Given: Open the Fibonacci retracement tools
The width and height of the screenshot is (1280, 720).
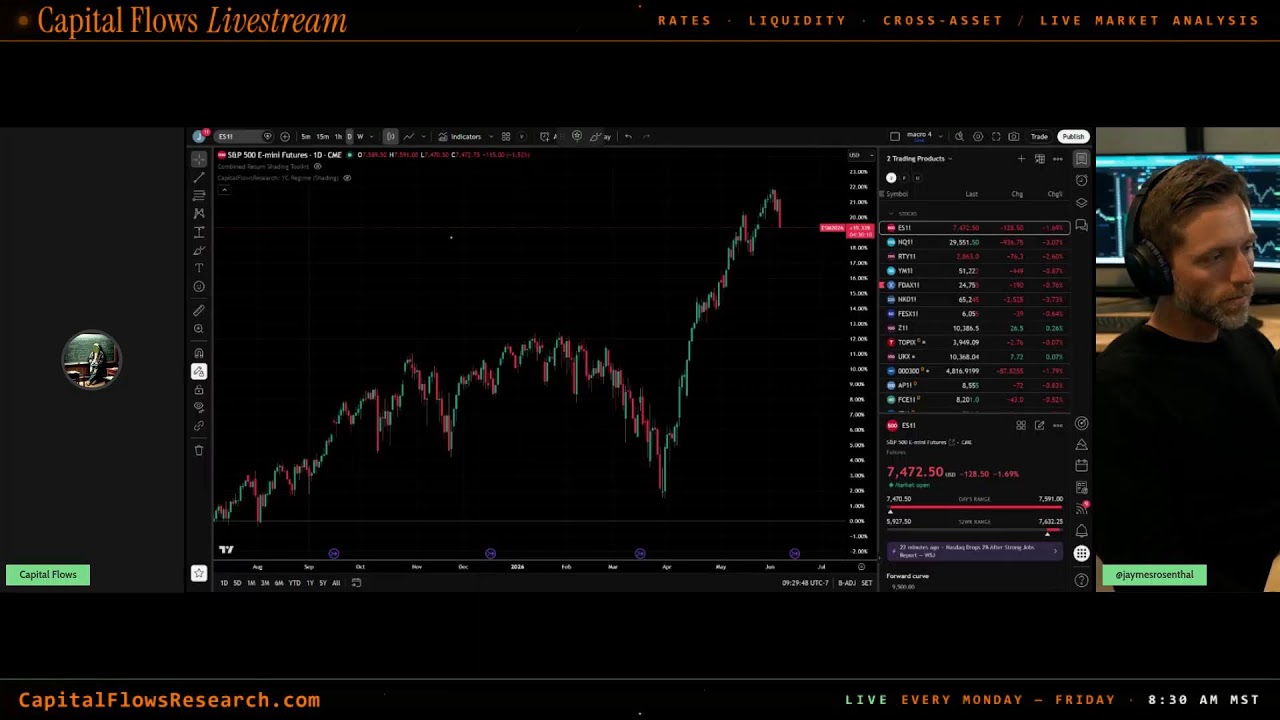Looking at the screenshot, I should (199, 195).
